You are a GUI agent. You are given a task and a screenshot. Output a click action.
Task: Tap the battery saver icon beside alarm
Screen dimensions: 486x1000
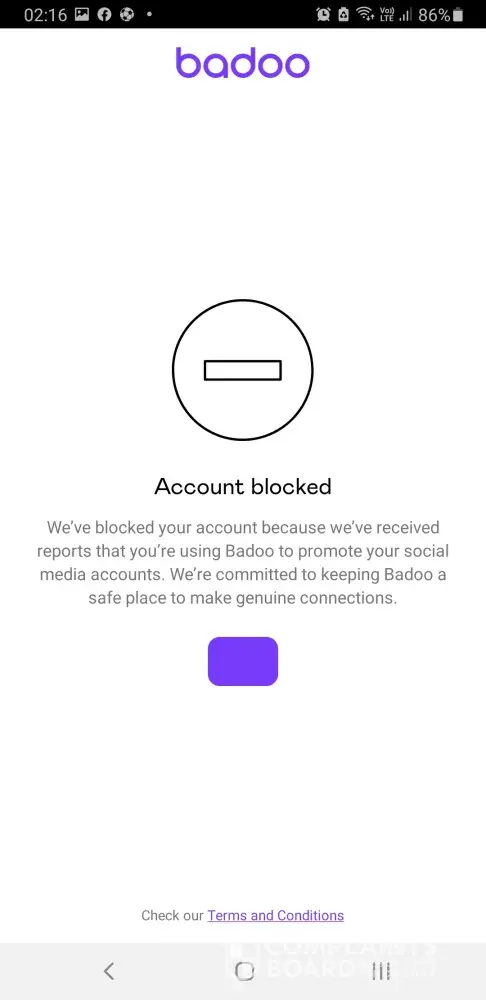344,15
